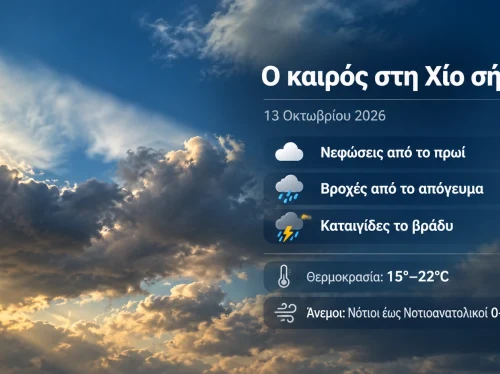The height and width of the screenshot is (374, 500).
Task: Click the wind icon next to Άνεμοι
Action: pos(285,313)
